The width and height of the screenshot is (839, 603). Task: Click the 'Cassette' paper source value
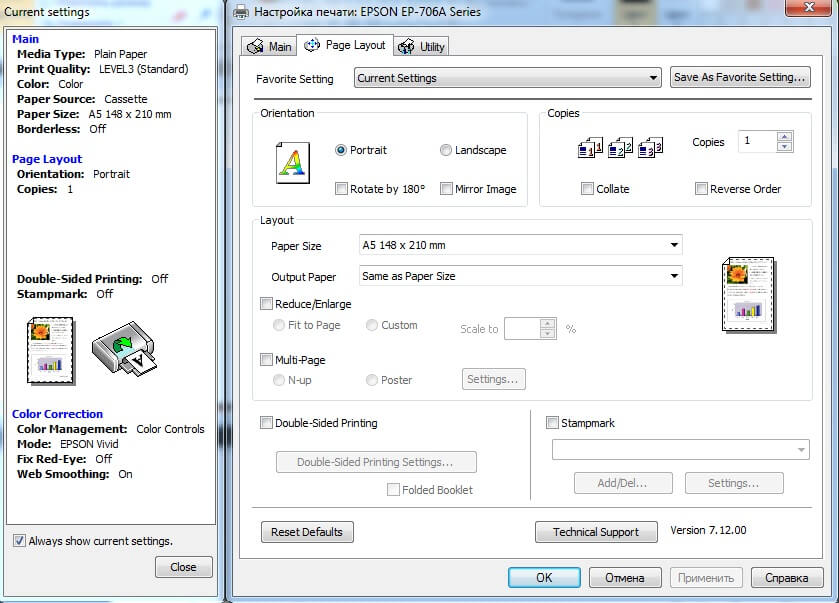pos(126,99)
